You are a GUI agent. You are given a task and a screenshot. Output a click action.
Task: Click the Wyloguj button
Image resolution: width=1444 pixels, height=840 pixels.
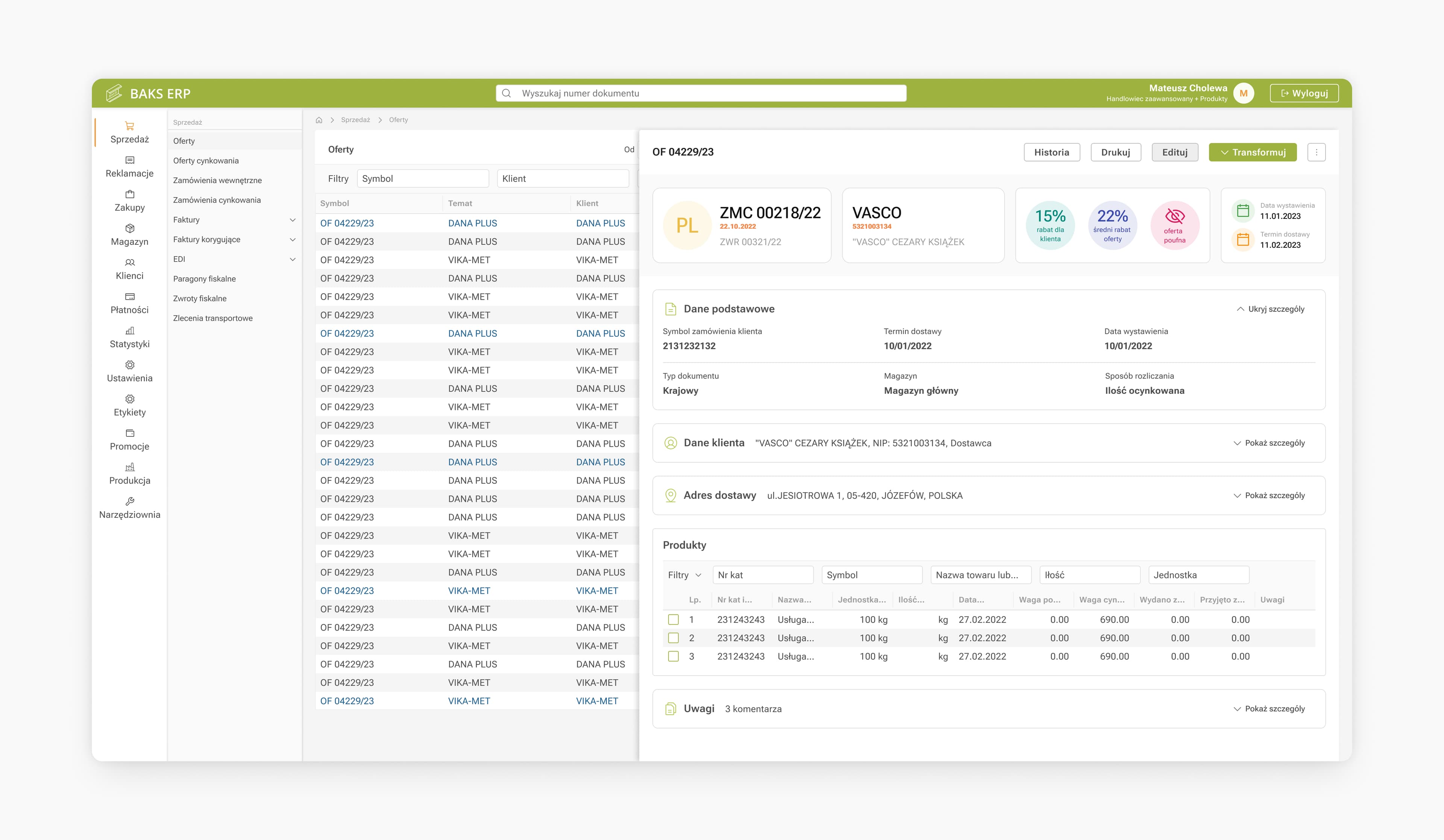point(1304,93)
